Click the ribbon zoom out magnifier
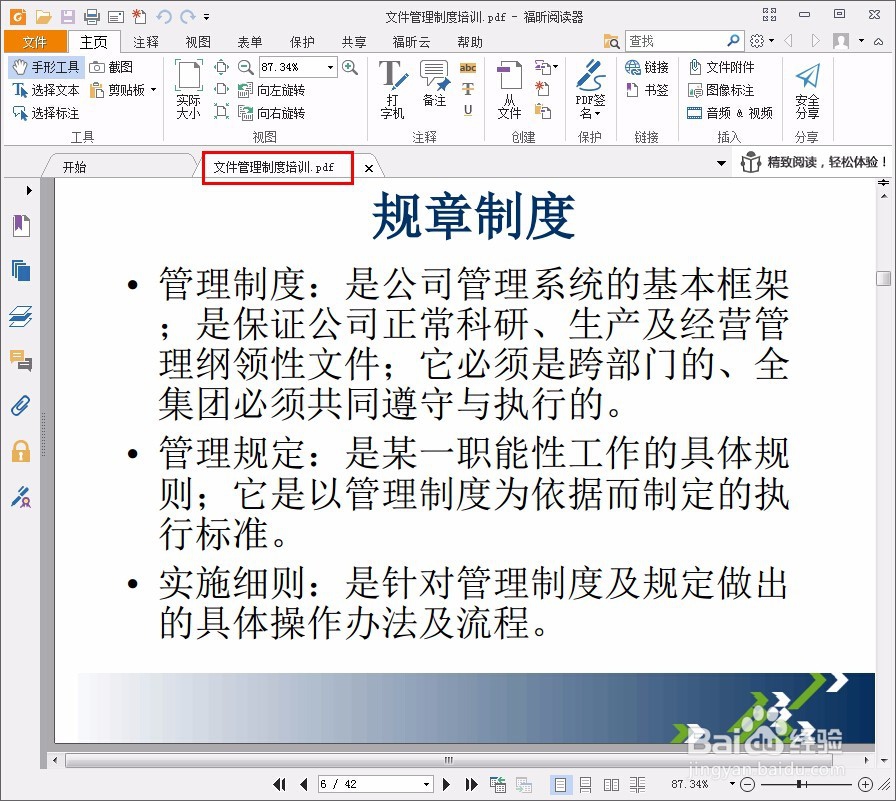 coord(246,67)
